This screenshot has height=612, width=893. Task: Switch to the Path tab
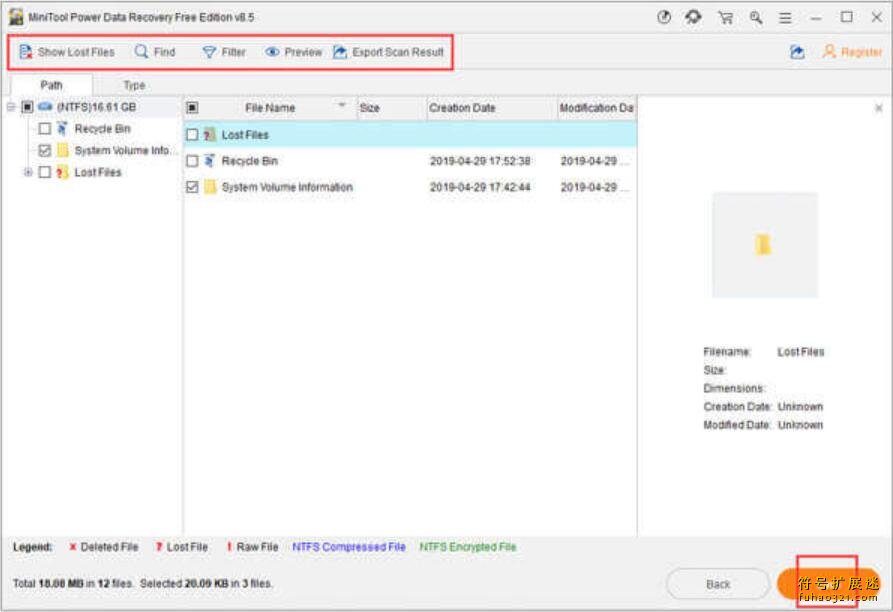click(x=51, y=85)
